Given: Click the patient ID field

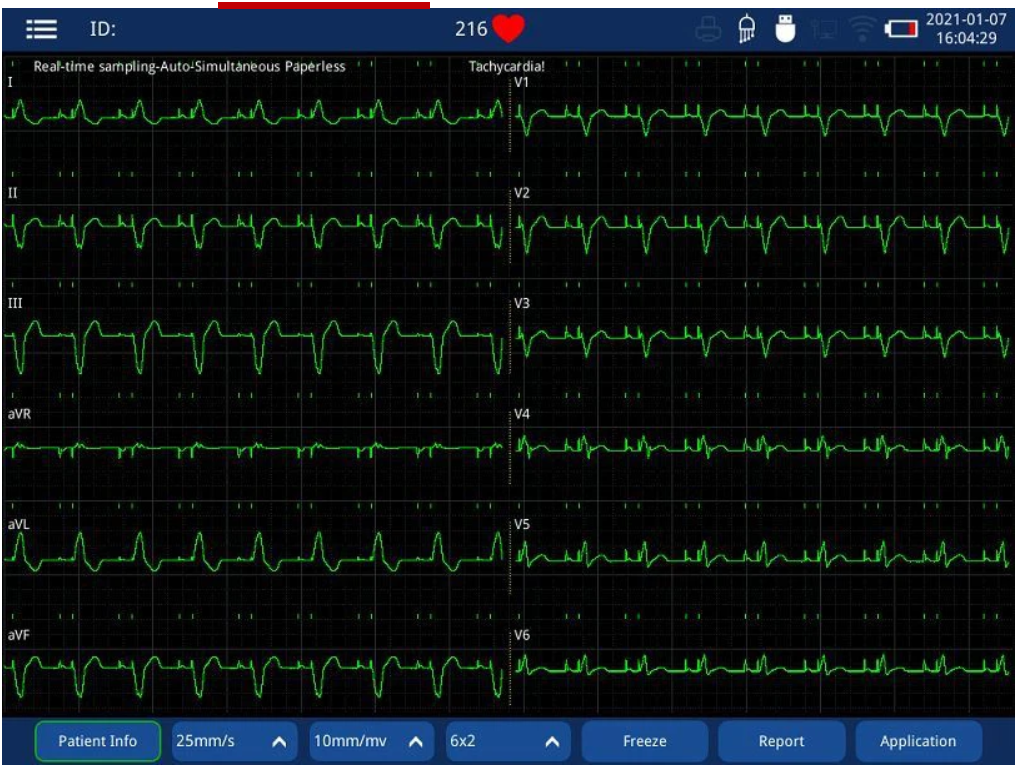Looking at the screenshot, I should (103, 29).
